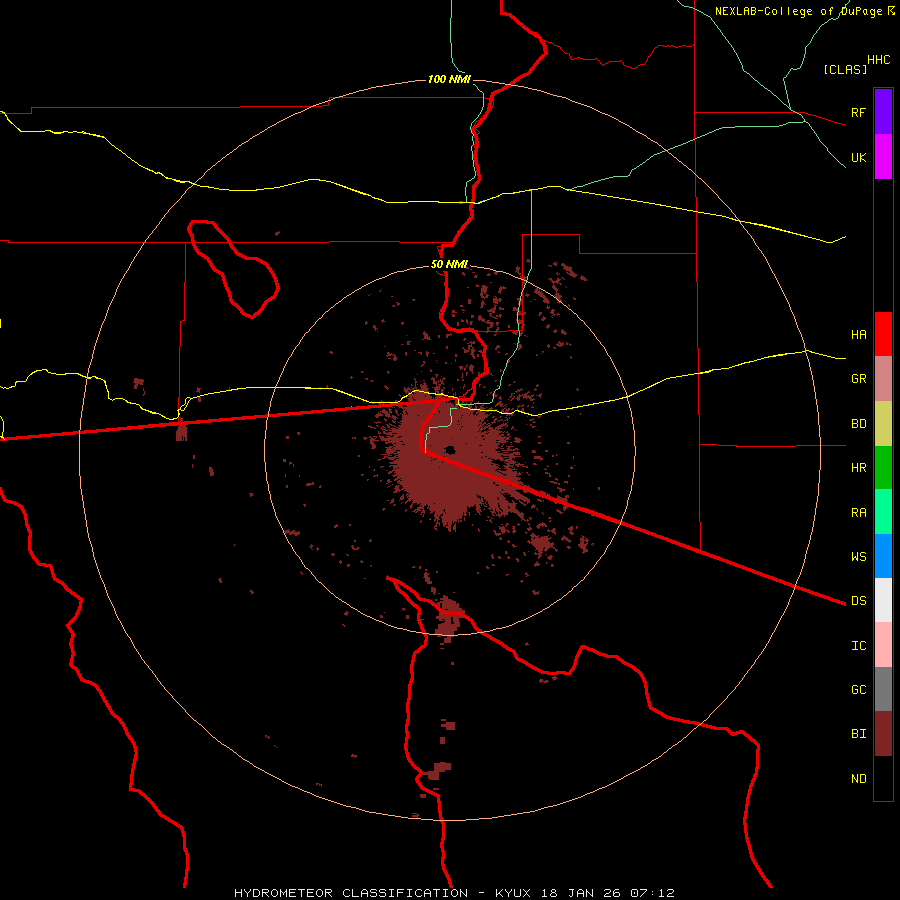Image resolution: width=900 pixels, height=900 pixels.
Task: Click the DS legend label
Action: click(x=858, y=600)
